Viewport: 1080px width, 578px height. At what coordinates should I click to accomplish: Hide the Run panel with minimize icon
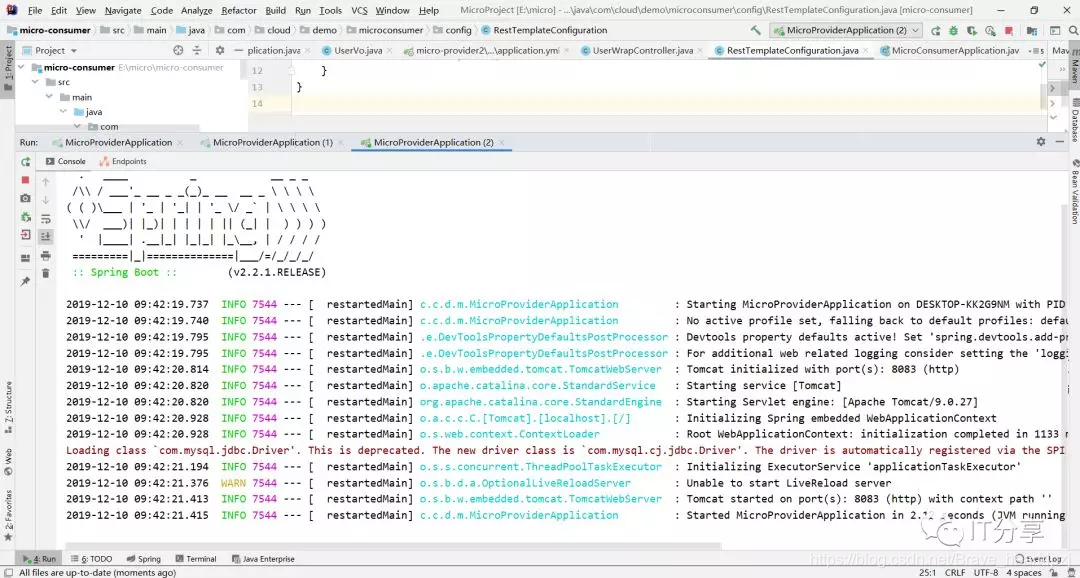(x=1061, y=141)
